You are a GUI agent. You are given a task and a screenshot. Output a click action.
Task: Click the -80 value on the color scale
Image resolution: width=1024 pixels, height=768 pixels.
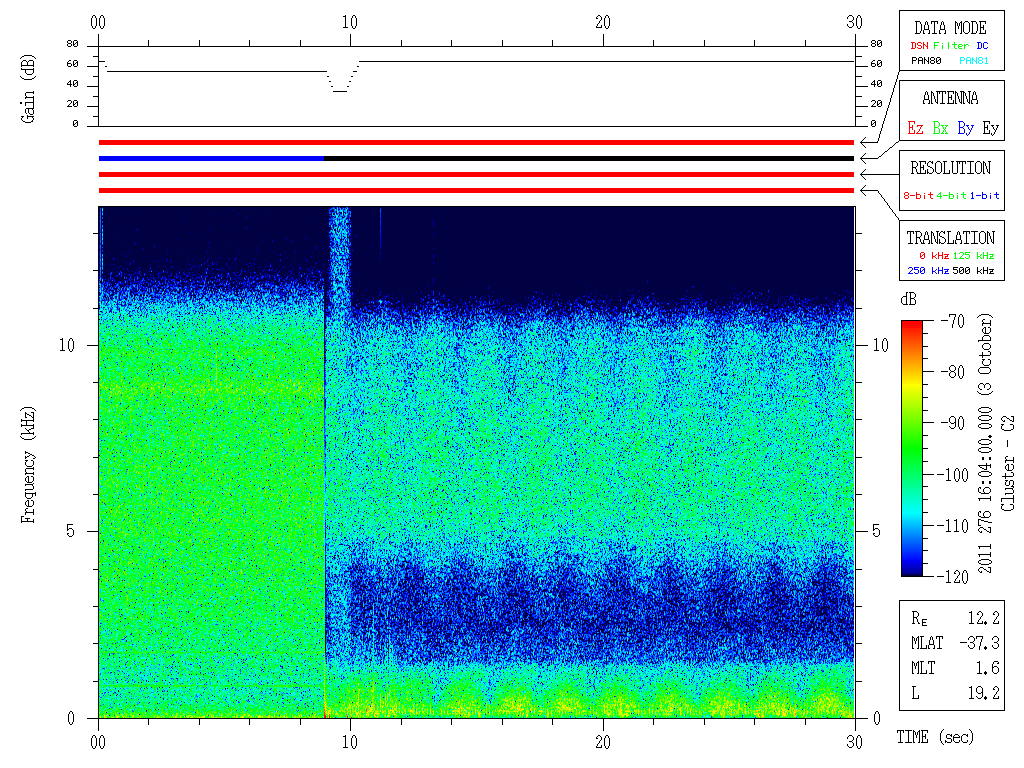pyautogui.click(x=953, y=372)
